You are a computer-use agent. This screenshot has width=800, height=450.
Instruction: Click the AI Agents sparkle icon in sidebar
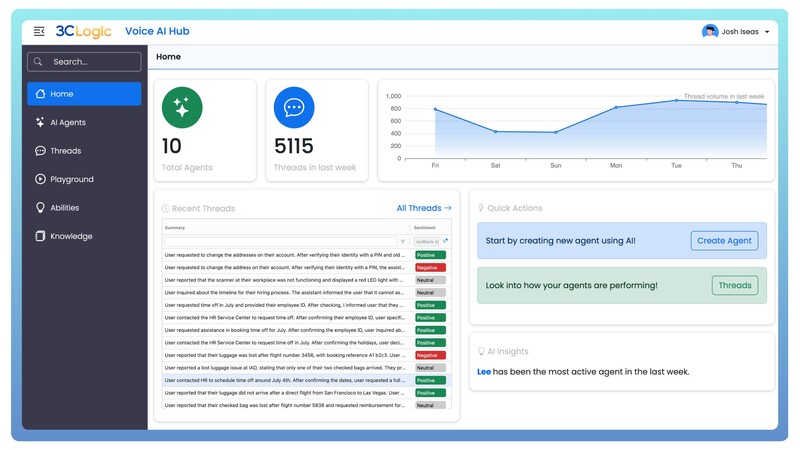pyautogui.click(x=40, y=123)
